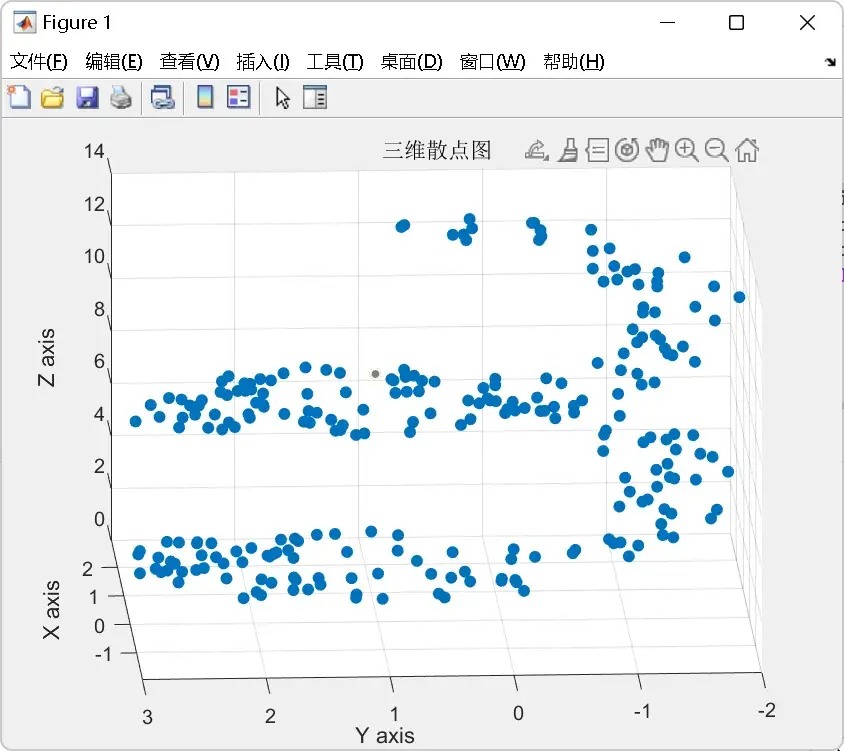Restore the default view with the home icon
The image size is (844, 751).
747,150
